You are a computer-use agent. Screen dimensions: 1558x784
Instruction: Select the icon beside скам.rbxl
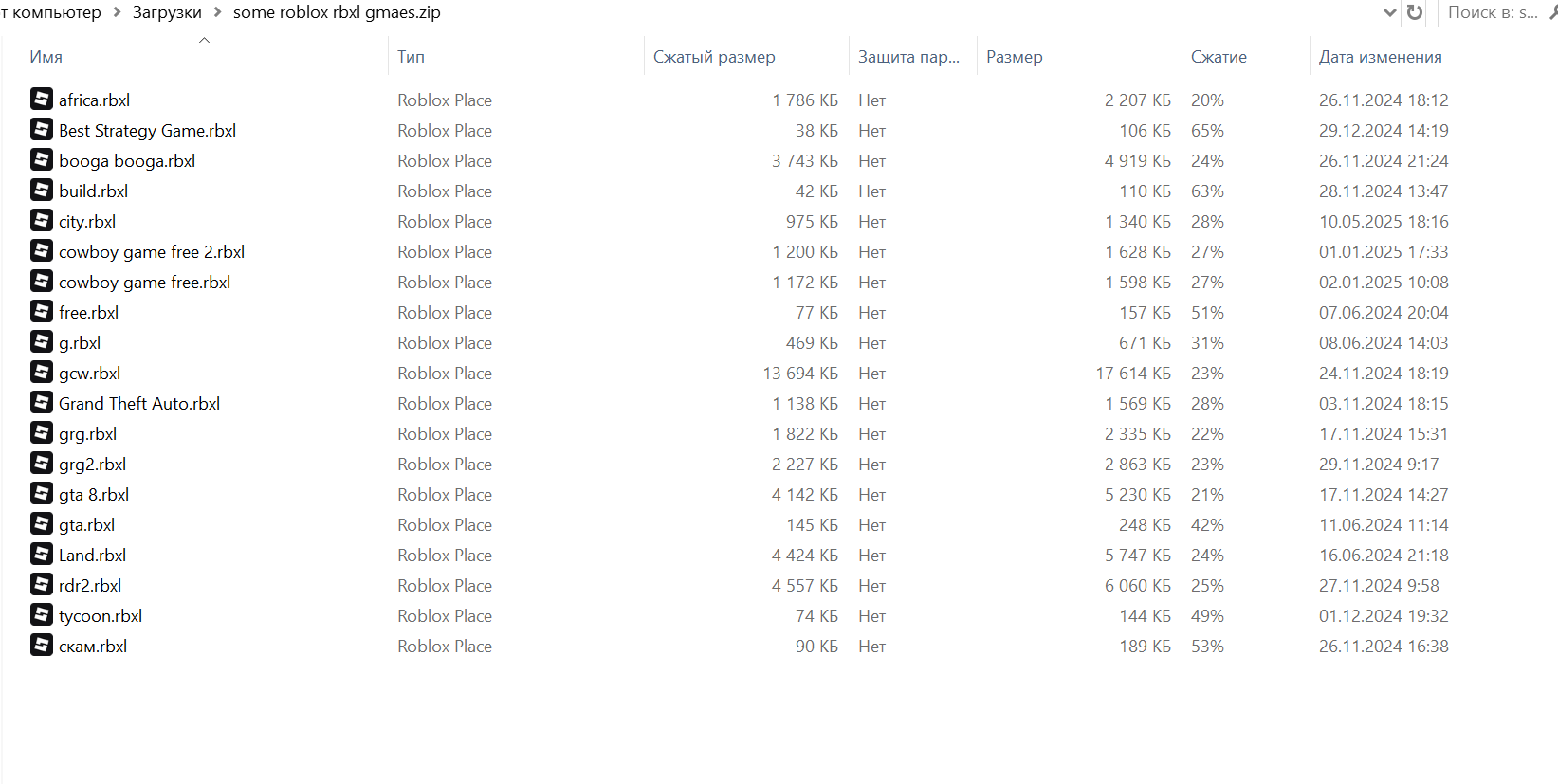42,645
